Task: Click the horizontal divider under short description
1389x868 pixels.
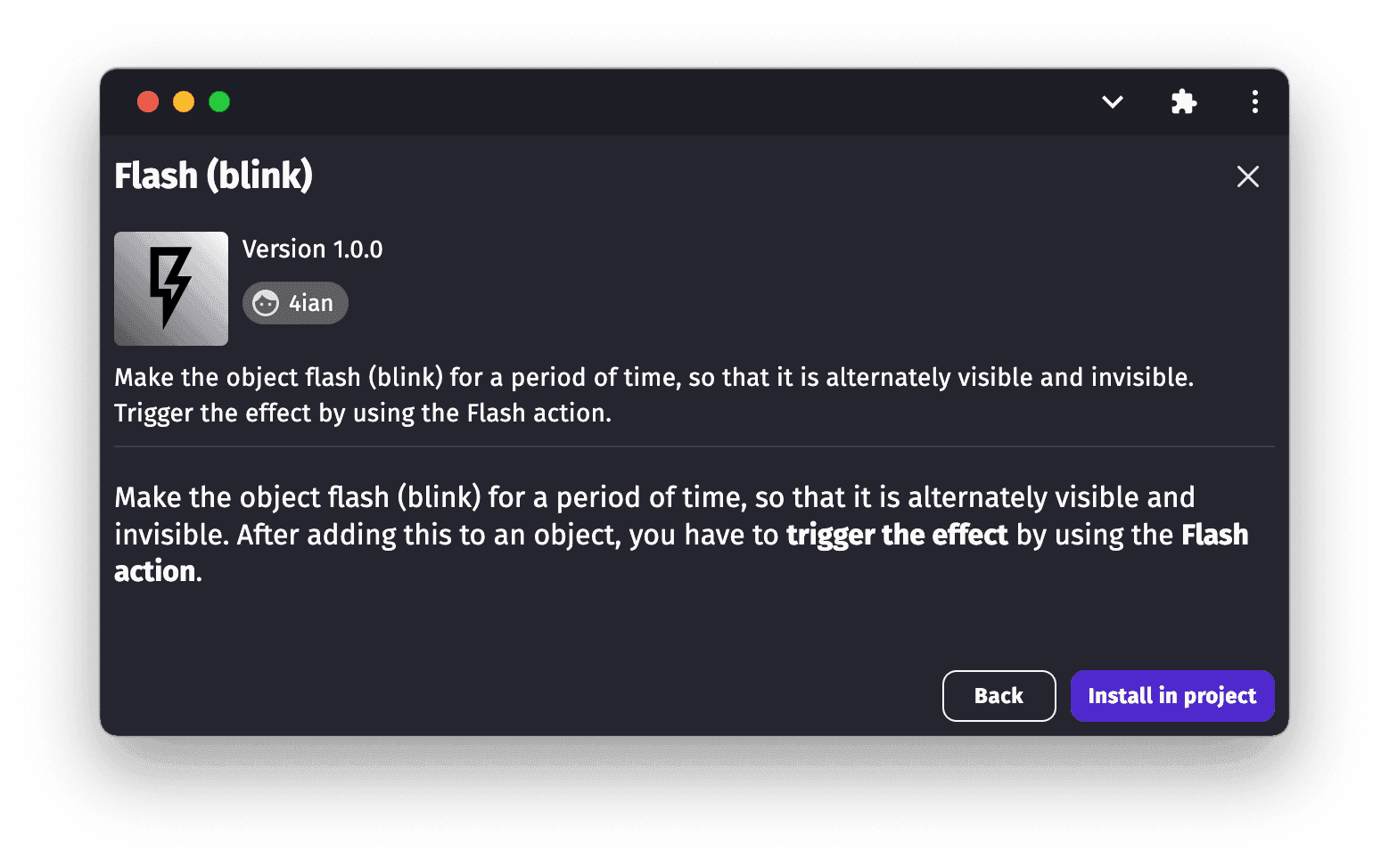Action: tap(694, 446)
